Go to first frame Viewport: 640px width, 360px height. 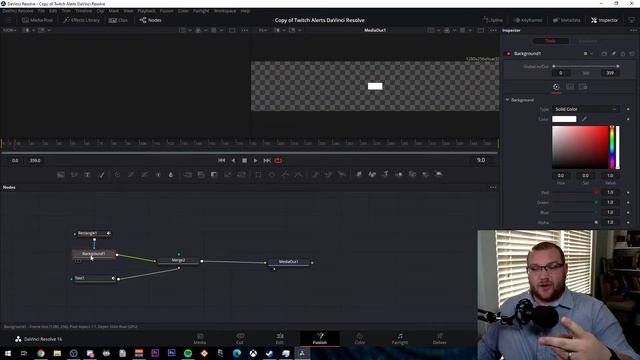click(x=222, y=160)
